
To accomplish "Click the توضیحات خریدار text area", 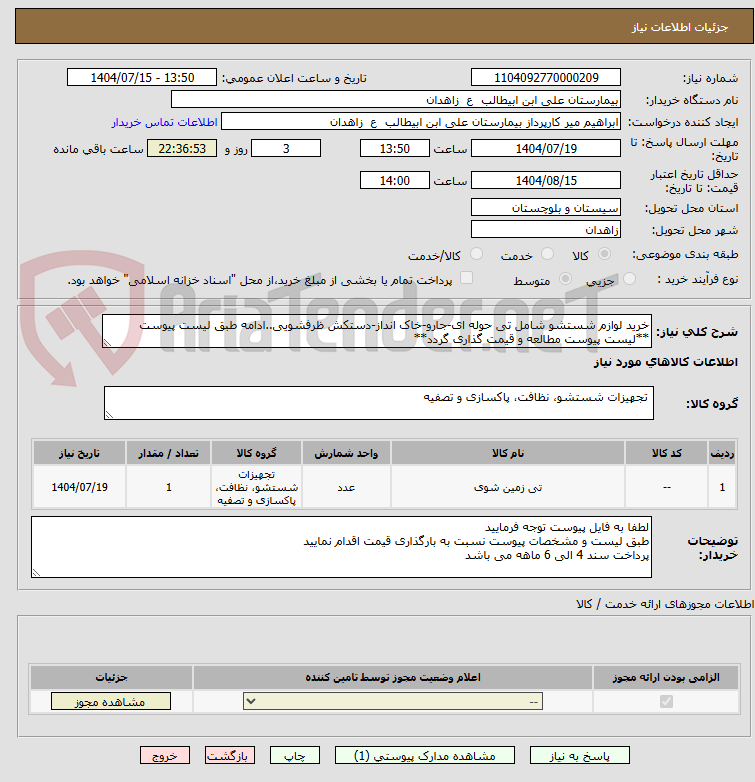I will [342, 547].
